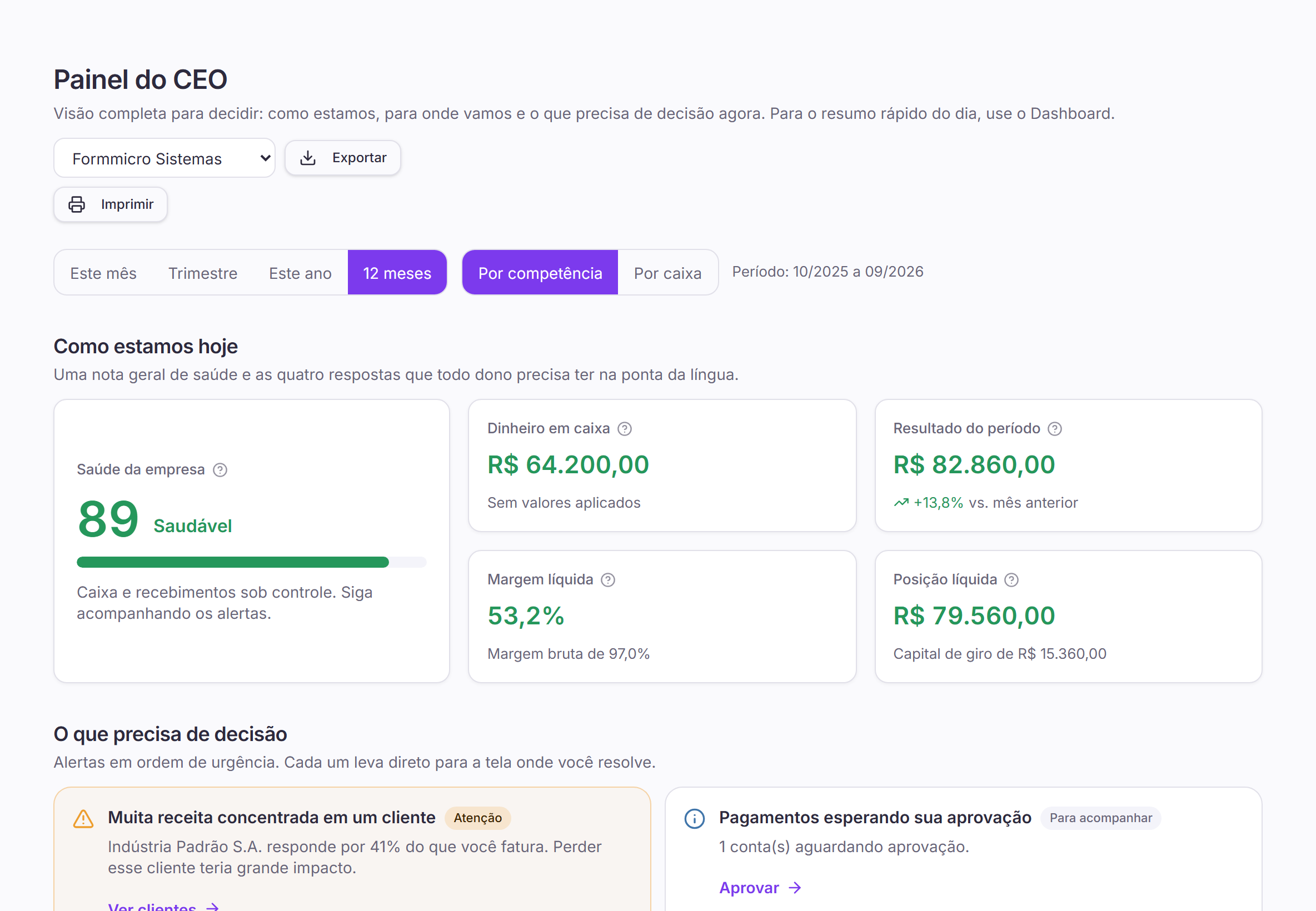Open help icon next to Resultado do período
Viewport: 1316px width, 911px height.
click(1054, 429)
